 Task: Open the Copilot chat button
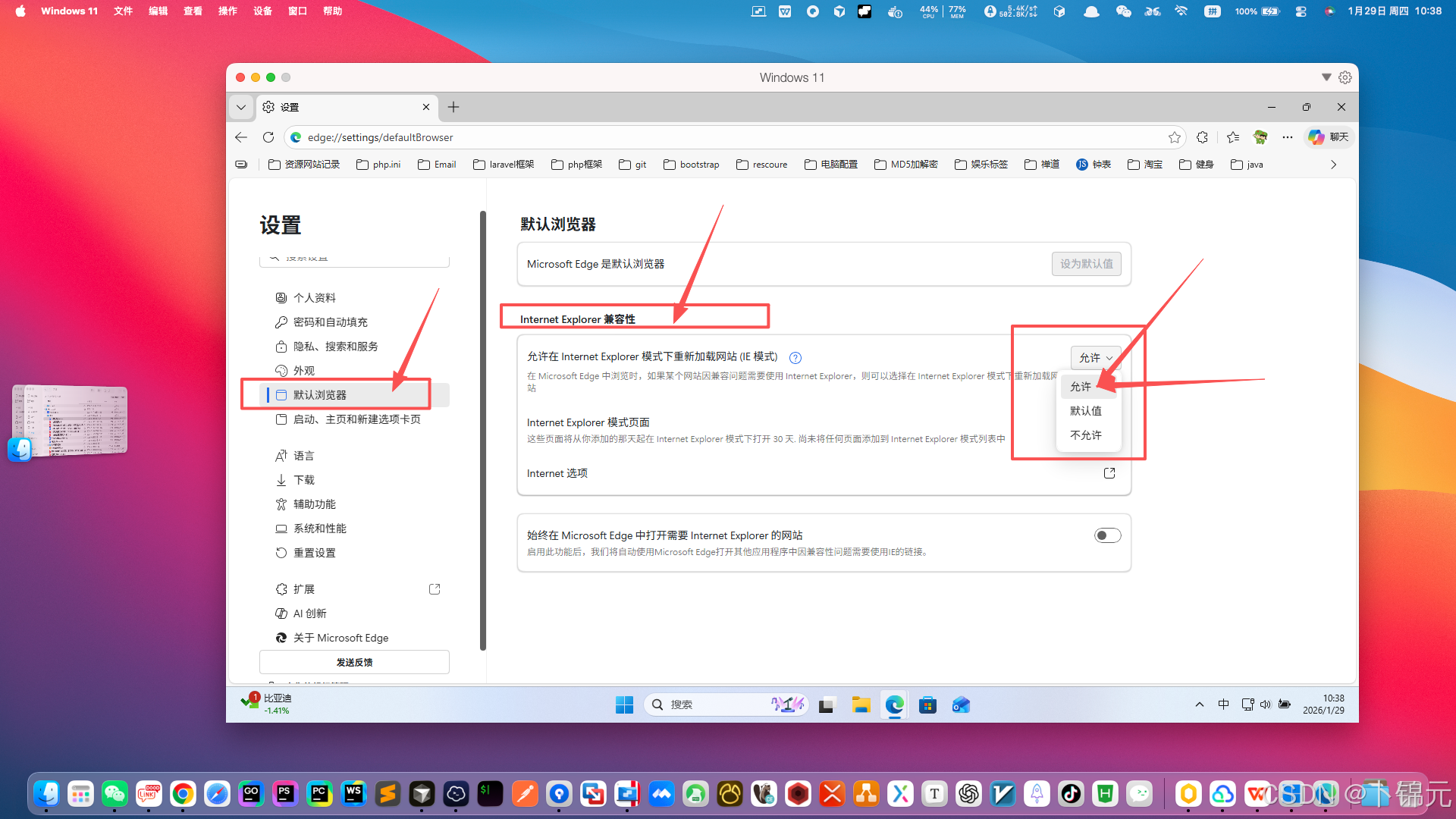click(1328, 137)
